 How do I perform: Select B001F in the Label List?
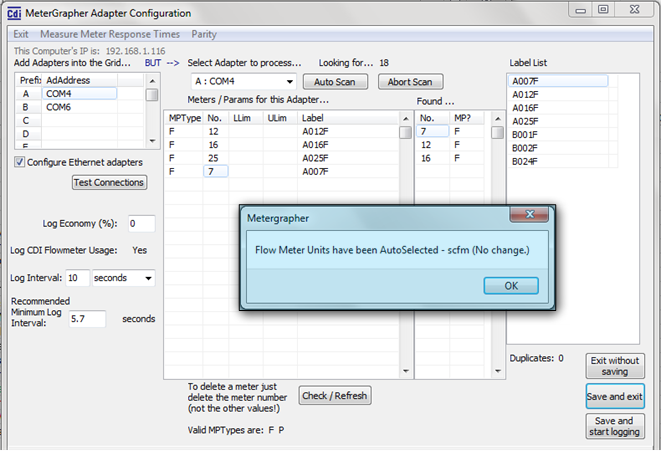coord(558,135)
